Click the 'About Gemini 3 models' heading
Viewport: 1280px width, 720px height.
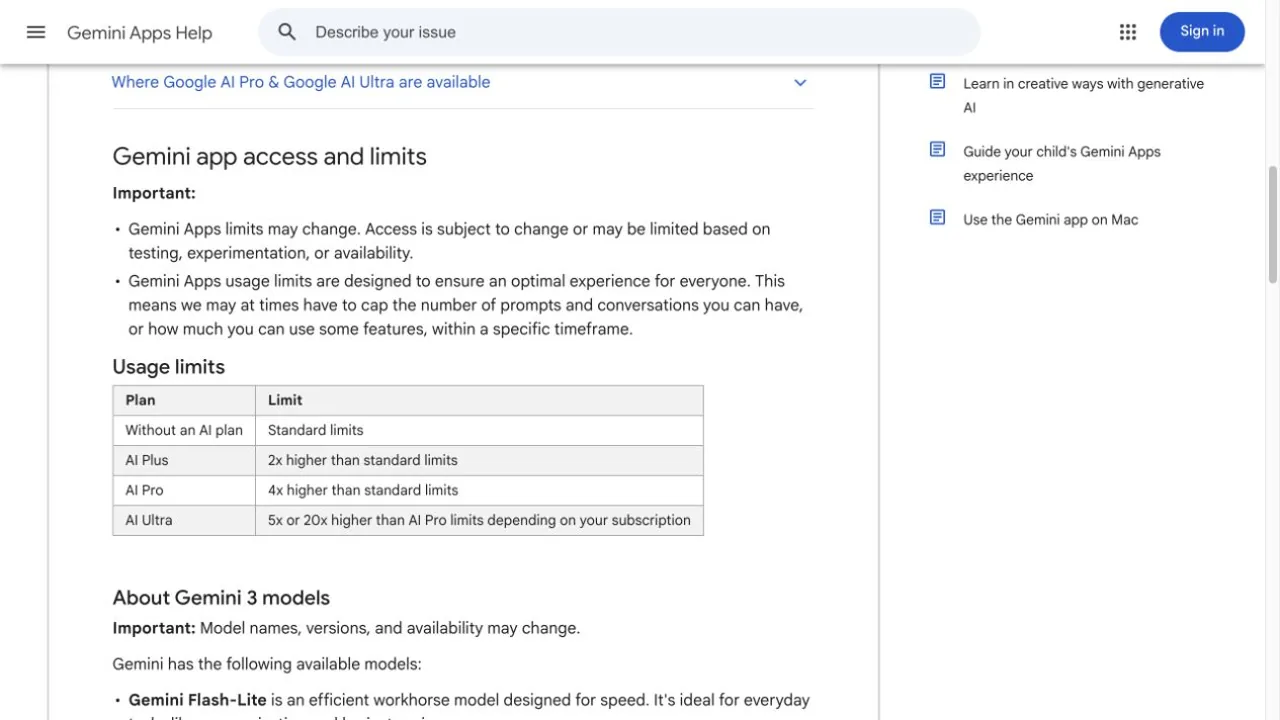[221, 598]
